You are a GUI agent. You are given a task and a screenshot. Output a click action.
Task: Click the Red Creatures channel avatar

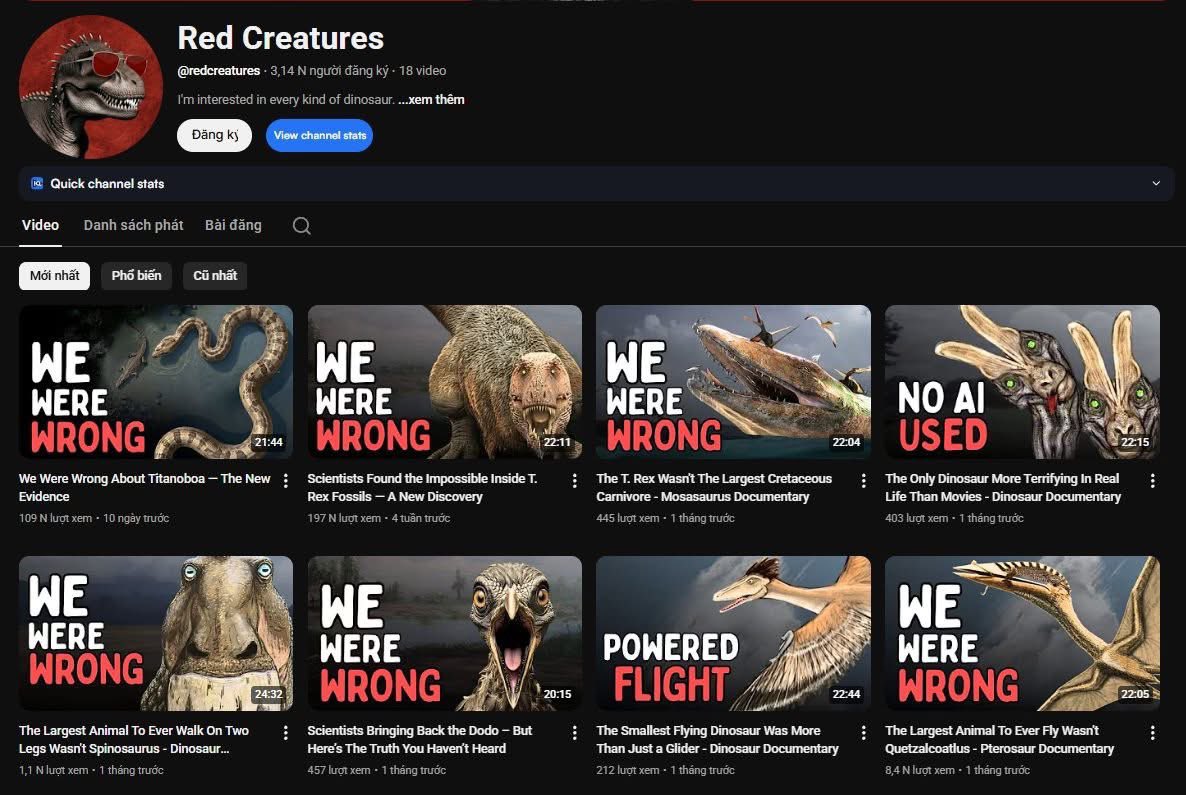[x=91, y=86]
